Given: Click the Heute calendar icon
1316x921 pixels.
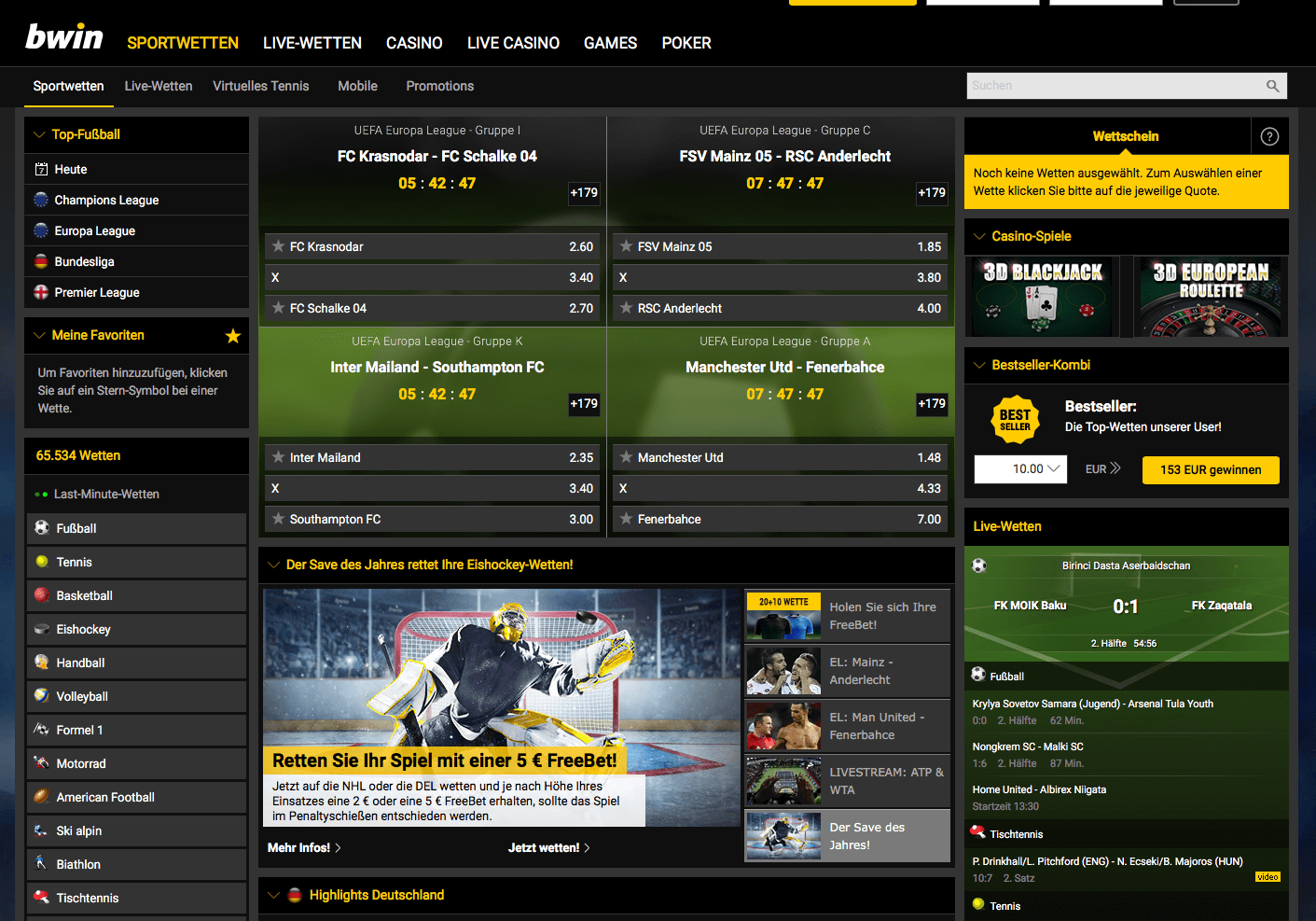Looking at the screenshot, I should coord(41,169).
